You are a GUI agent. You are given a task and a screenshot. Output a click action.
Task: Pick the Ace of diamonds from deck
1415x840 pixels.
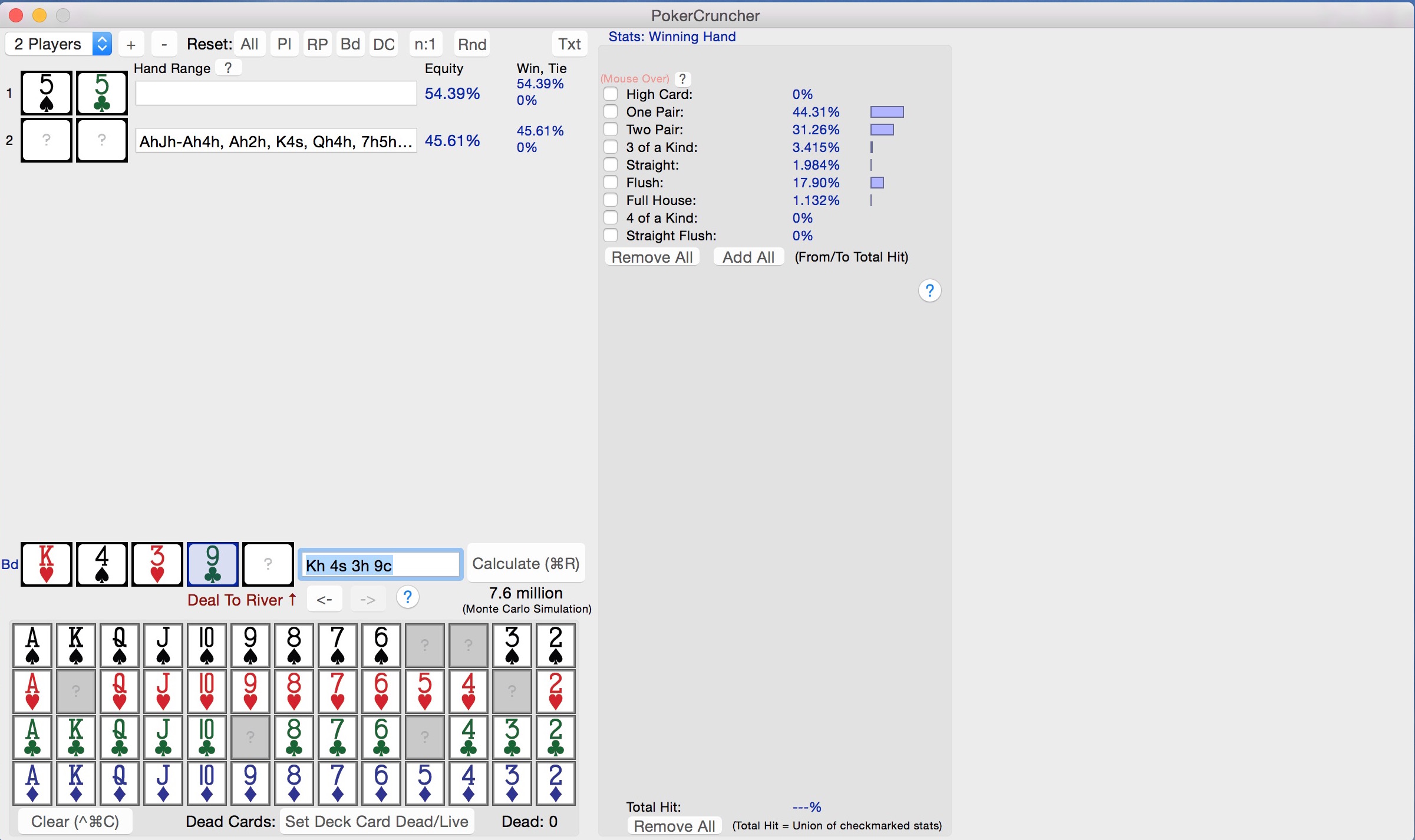click(32, 783)
